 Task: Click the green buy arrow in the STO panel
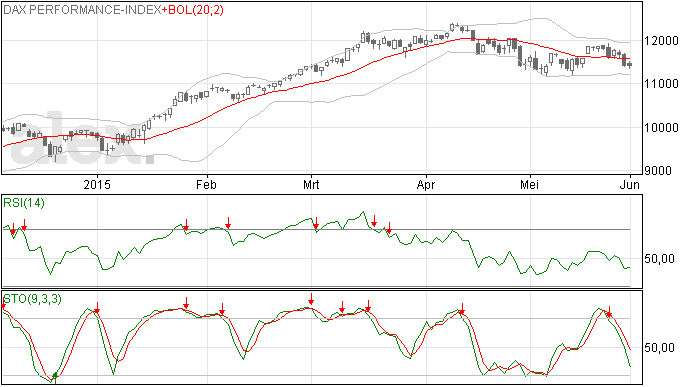55,376
